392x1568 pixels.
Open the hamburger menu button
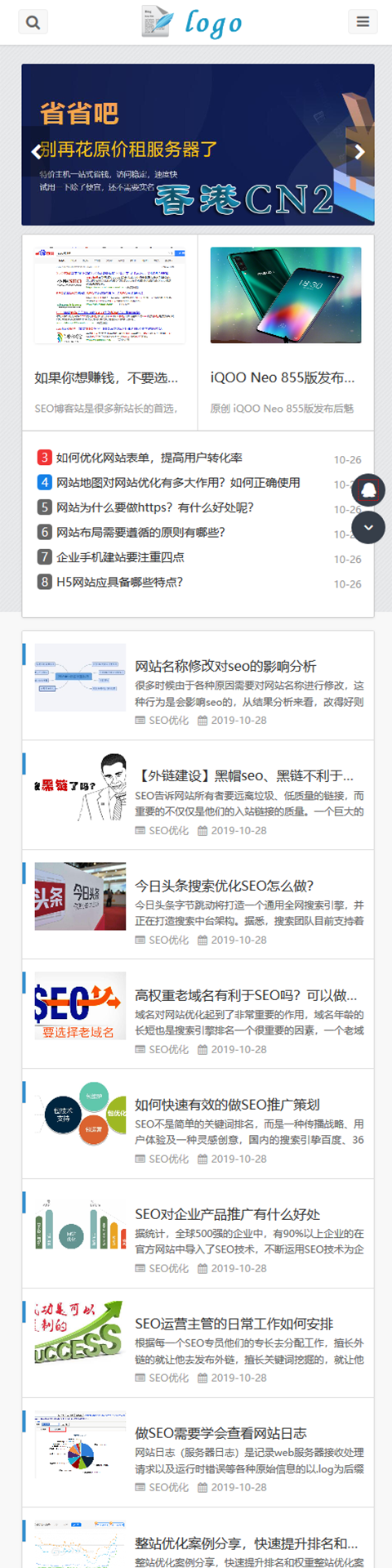(363, 22)
